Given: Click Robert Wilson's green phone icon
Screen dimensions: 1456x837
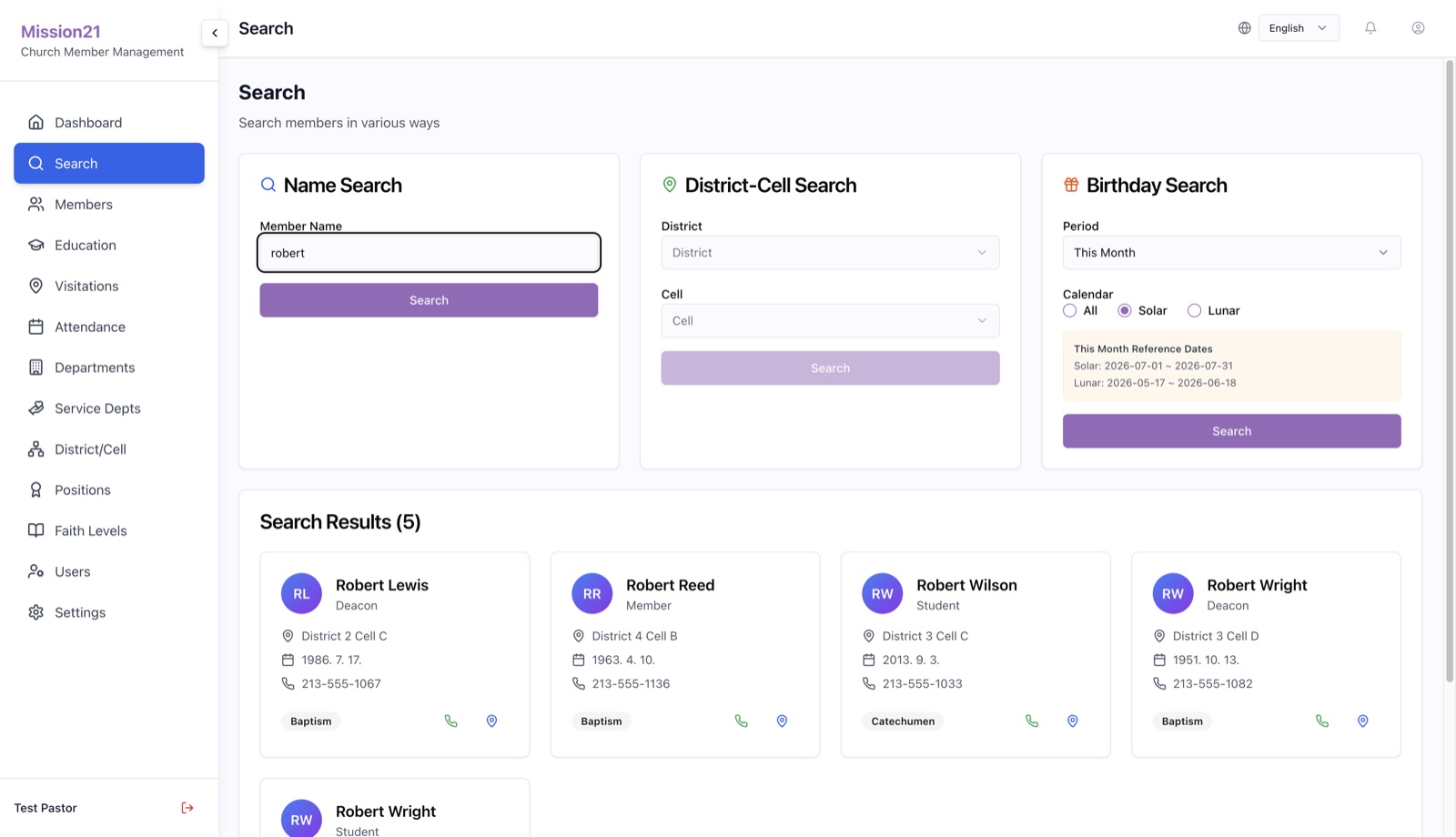Looking at the screenshot, I should pyautogui.click(x=1032, y=721).
